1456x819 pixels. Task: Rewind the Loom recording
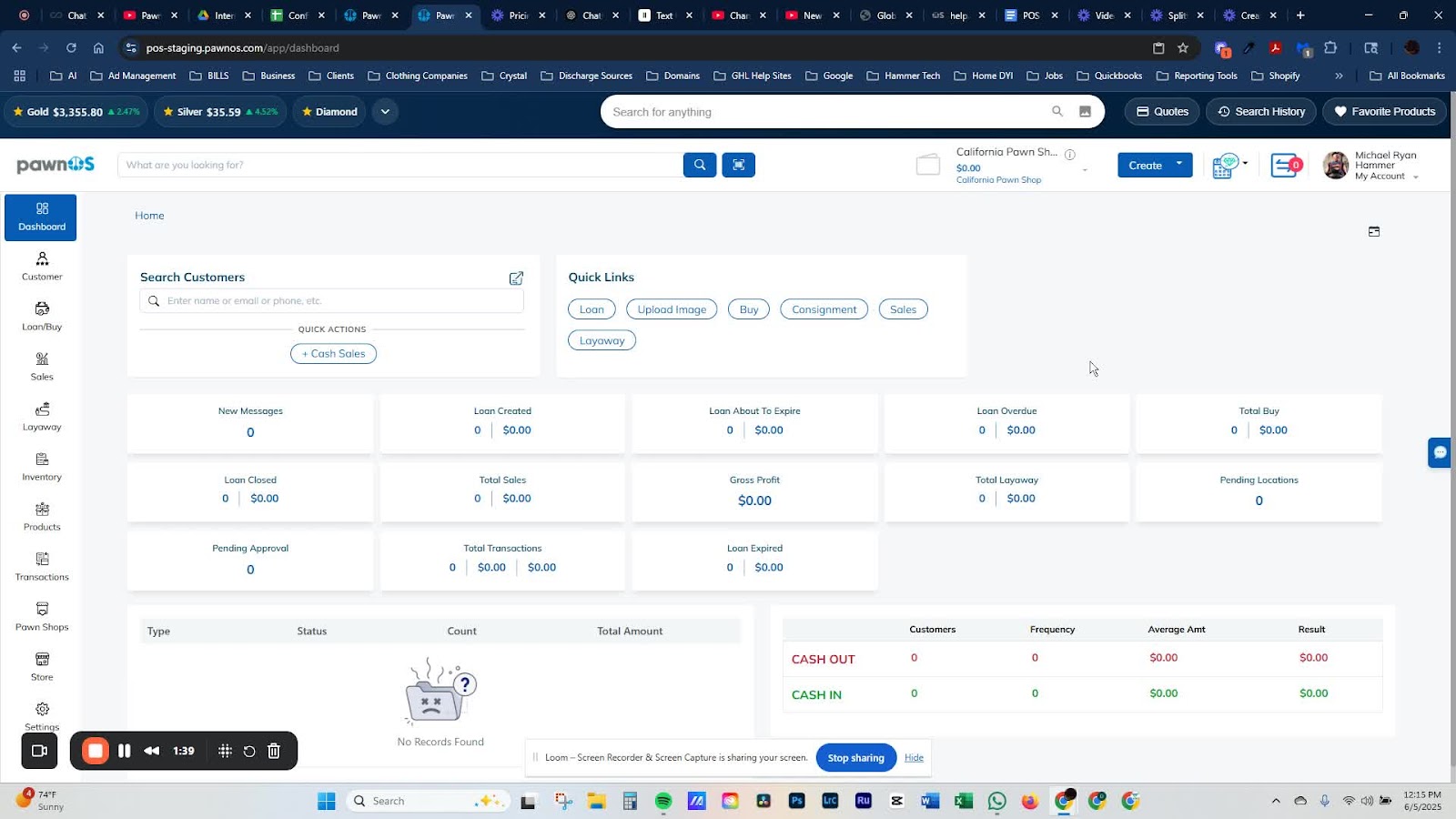pyautogui.click(x=152, y=751)
